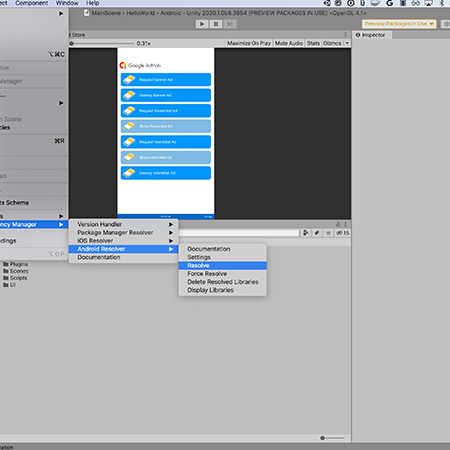Click the G icon in macOS menu bar
The width and height of the screenshot is (450, 450).
pyautogui.click(x=389, y=3)
